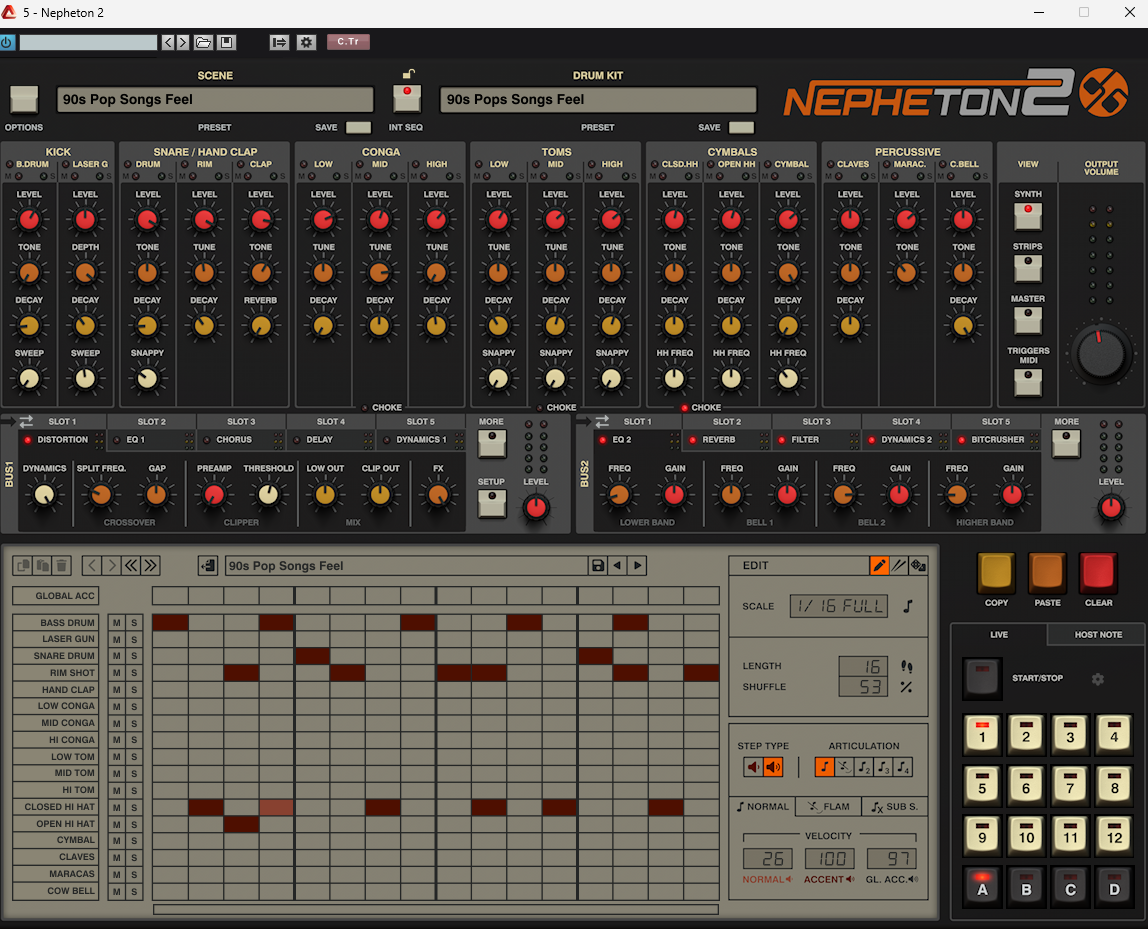1148x929 pixels.
Task: Enable the BUS1 DISTORTION slot LED
Action: pos(28,440)
